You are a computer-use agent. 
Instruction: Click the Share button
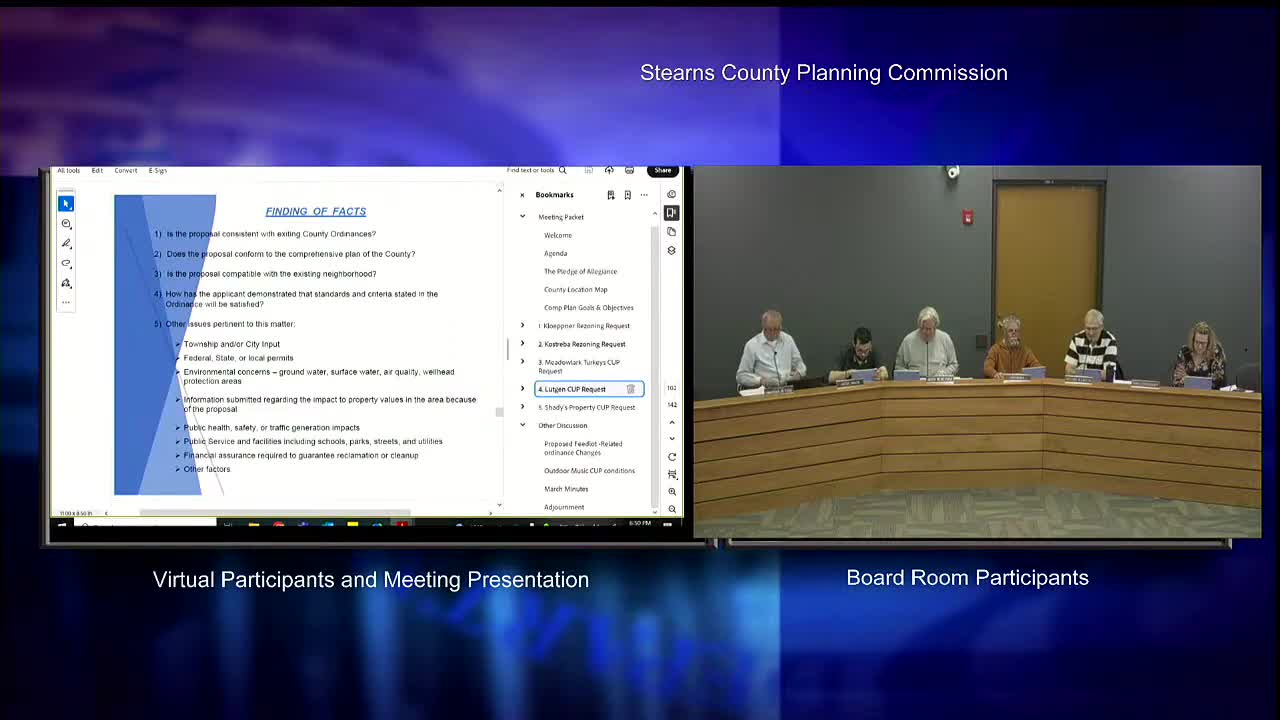tap(662, 171)
